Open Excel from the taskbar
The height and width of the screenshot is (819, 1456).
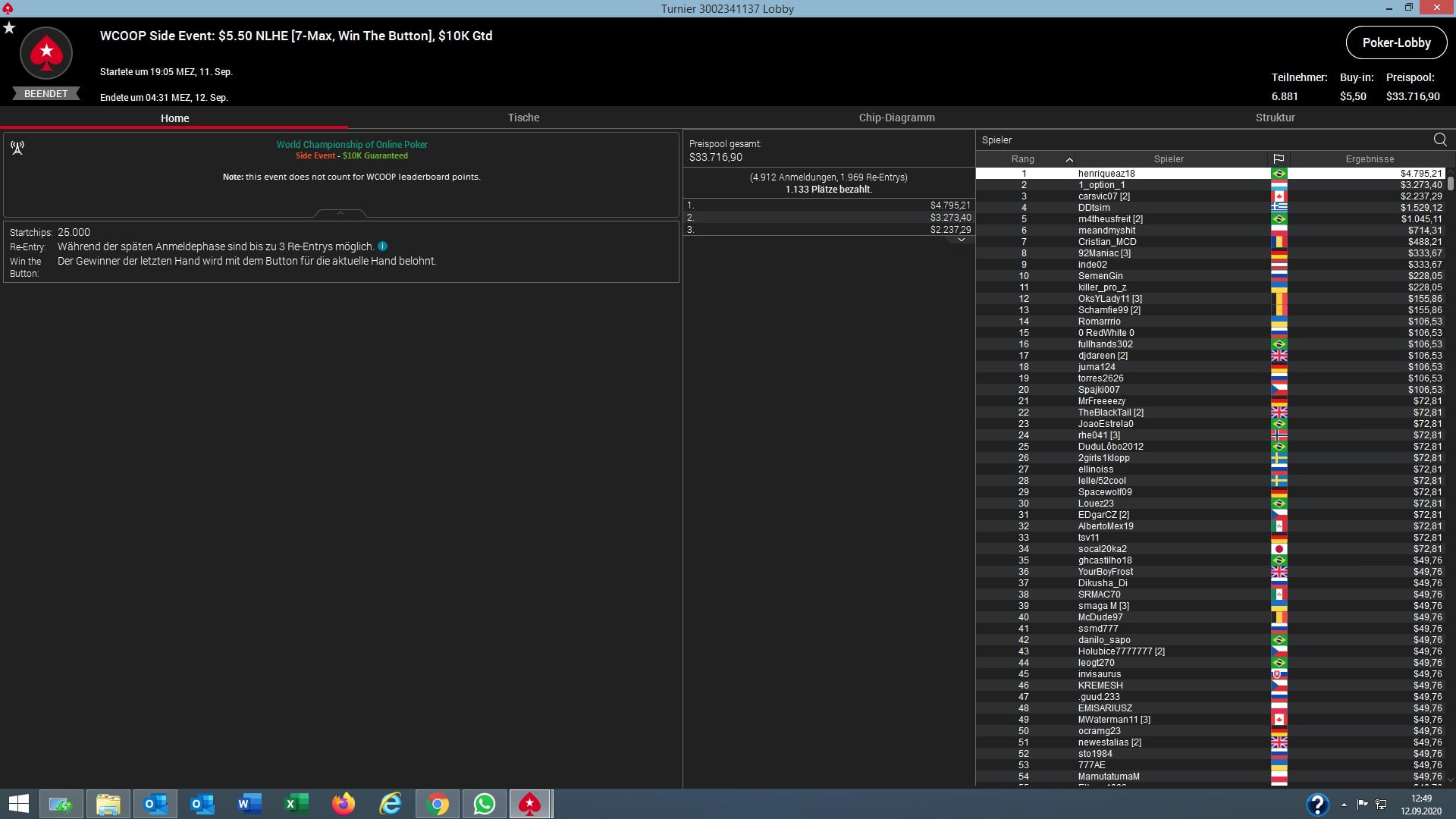(297, 804)
